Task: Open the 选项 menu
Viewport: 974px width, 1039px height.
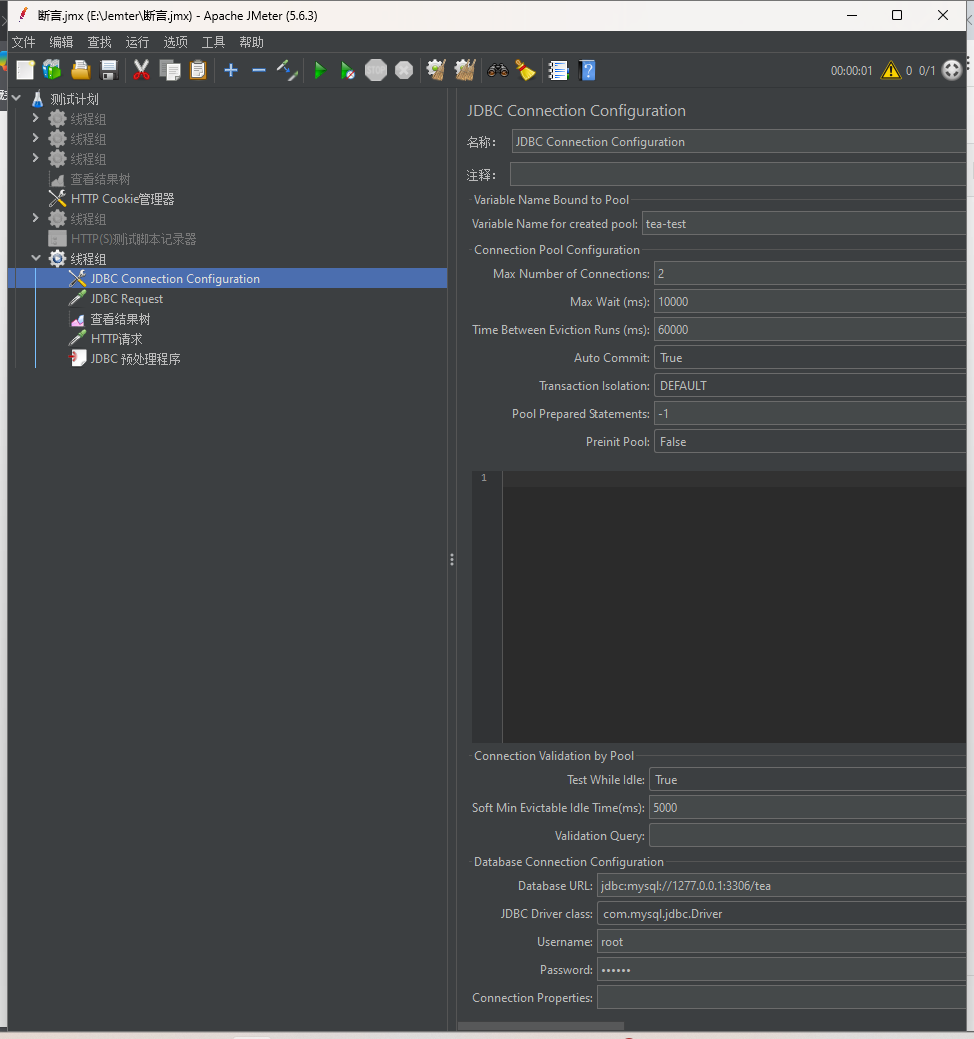Action: 176,42
